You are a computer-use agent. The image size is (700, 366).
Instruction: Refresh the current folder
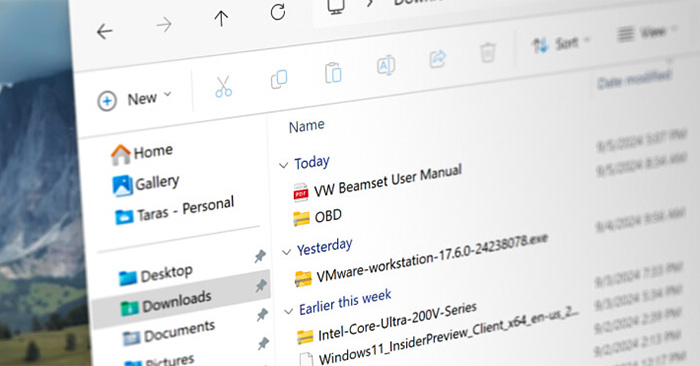(278, 12)
